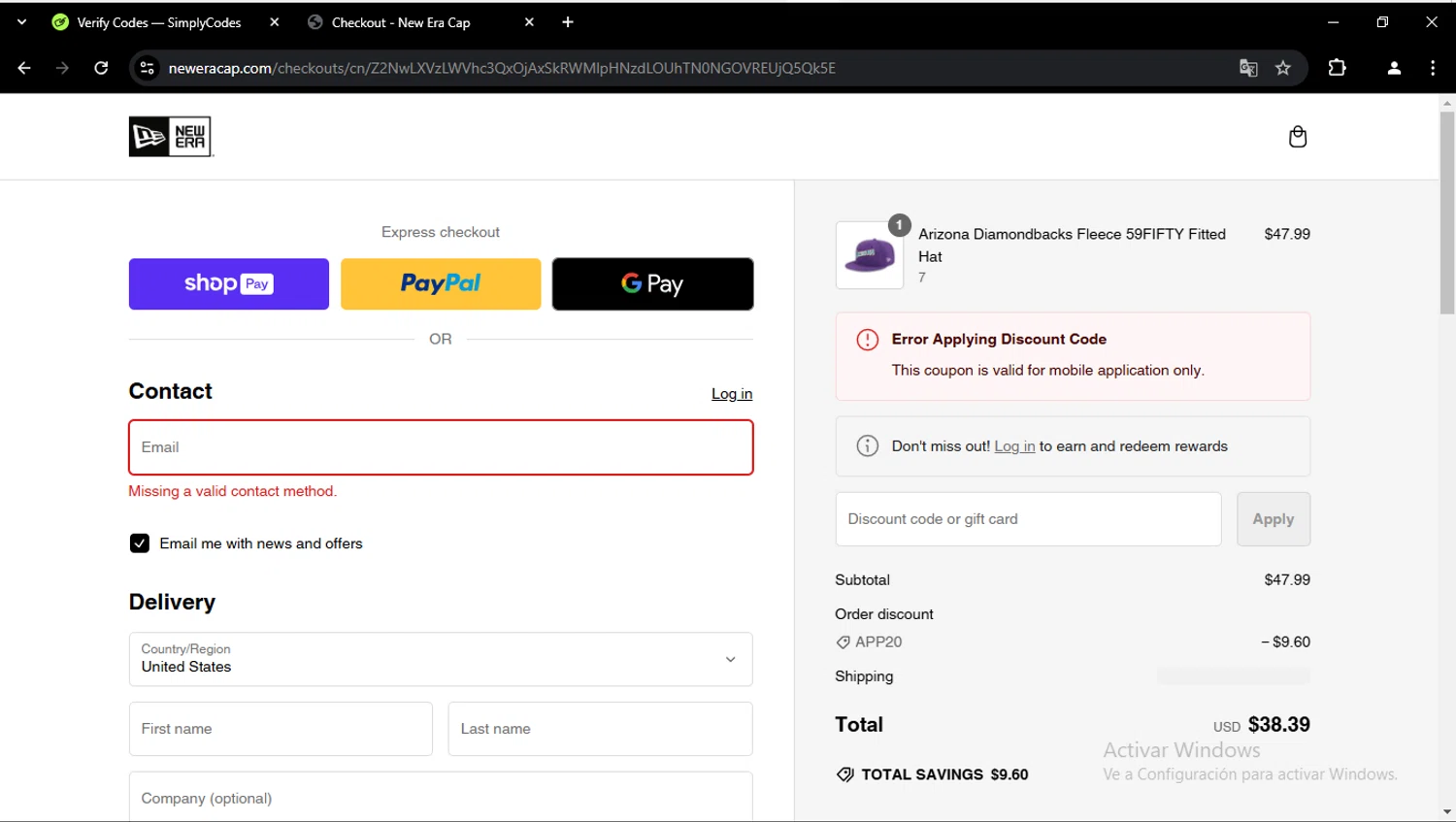Click the browser reload icon
Viewport: 1456px width, 822px height.
click(101, 68)
